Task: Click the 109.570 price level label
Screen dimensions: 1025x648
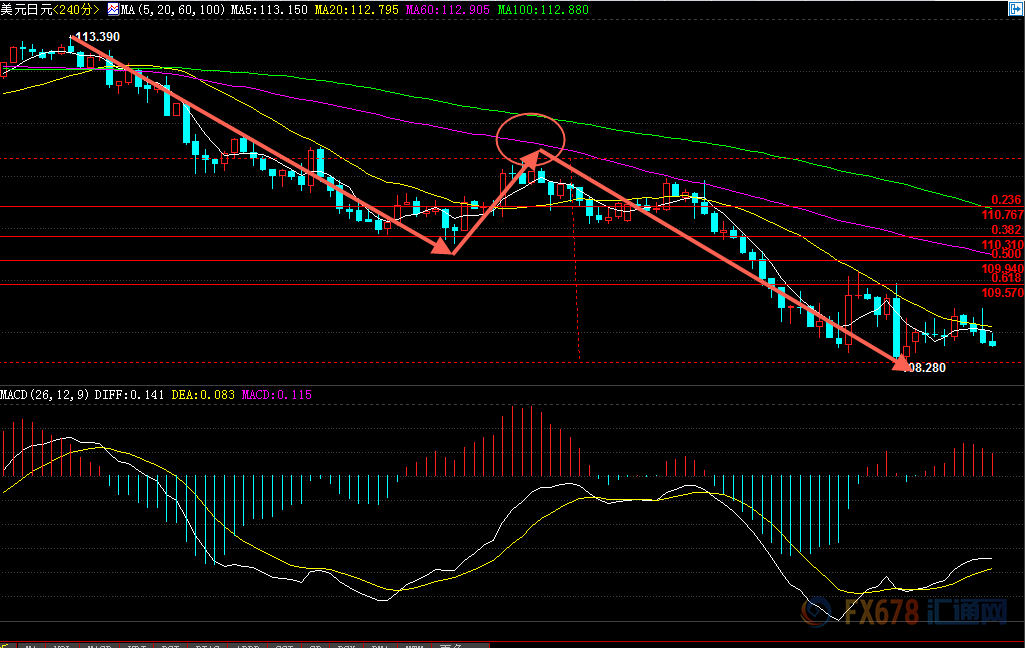Action: click(x=1002, y=293)
